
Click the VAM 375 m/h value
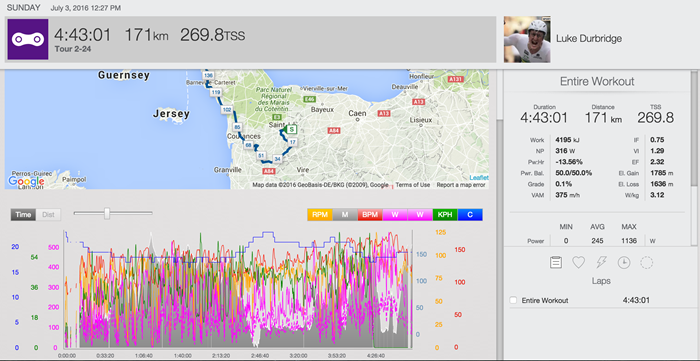(569, 195)
